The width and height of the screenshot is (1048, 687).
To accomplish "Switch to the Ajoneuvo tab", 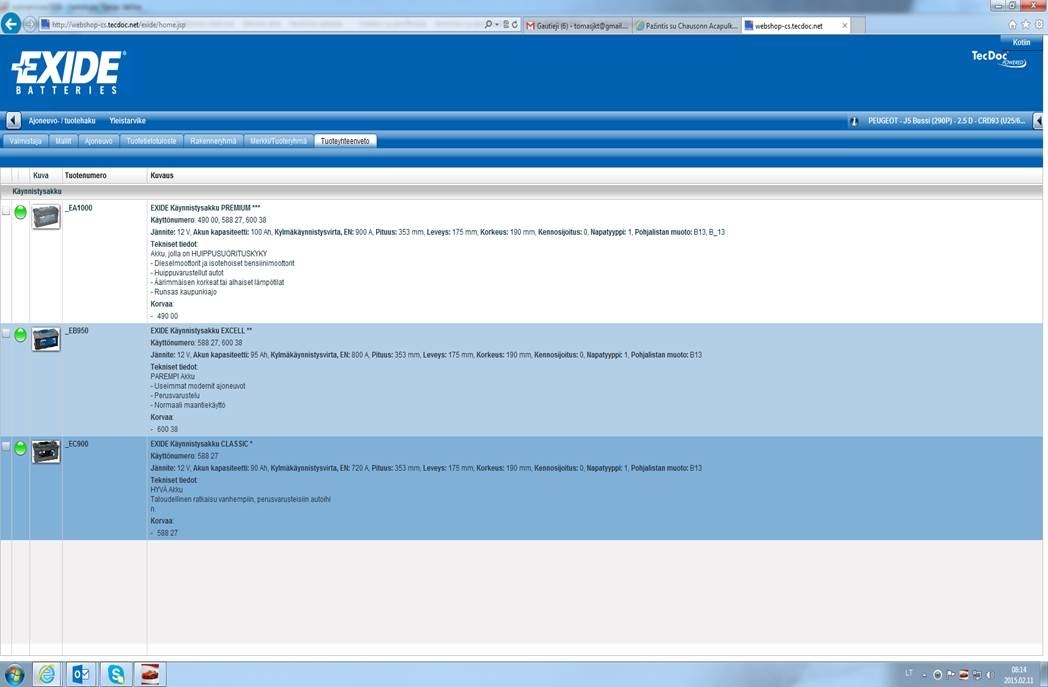I will [x=98, y=141].
